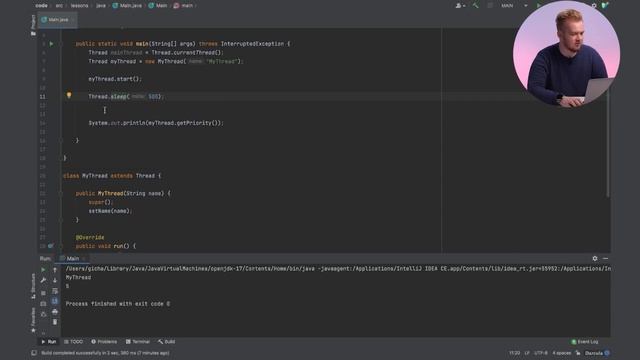
Task: Open run configuration via wrench icon
Action: tap(43, 280)
